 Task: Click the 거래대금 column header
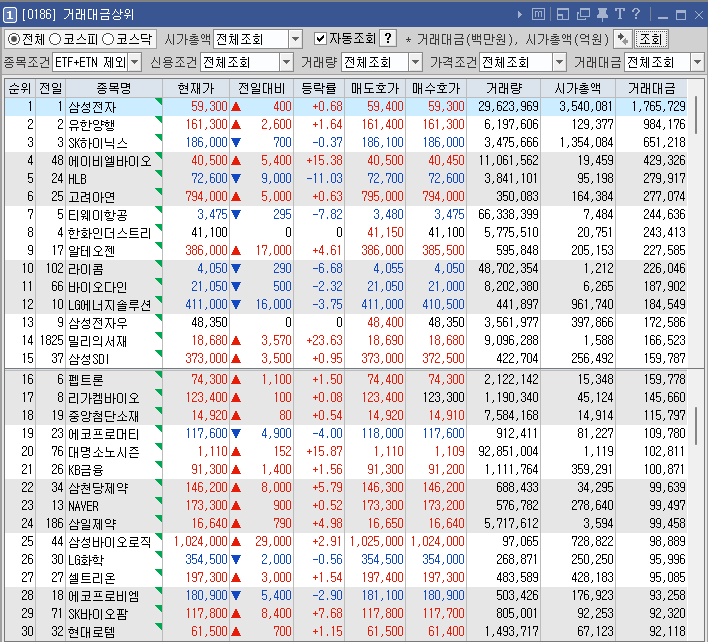[x=652, y=88]
